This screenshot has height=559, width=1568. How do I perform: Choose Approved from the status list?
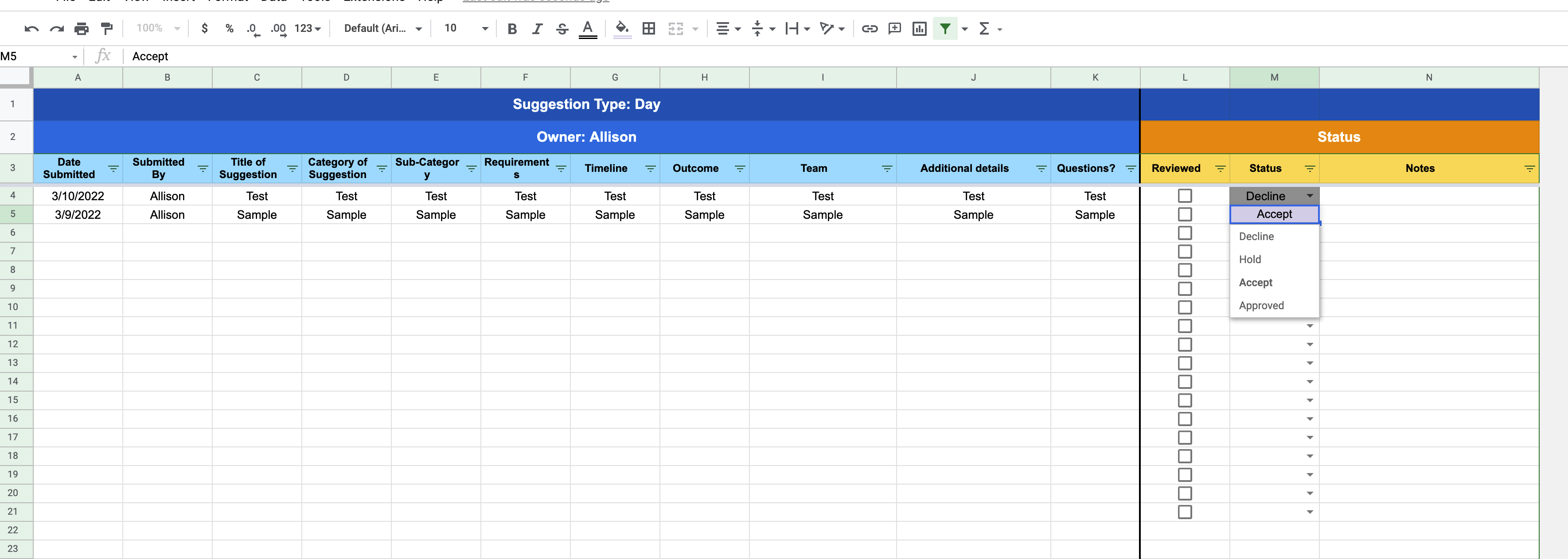click(x=1274, y=306)
